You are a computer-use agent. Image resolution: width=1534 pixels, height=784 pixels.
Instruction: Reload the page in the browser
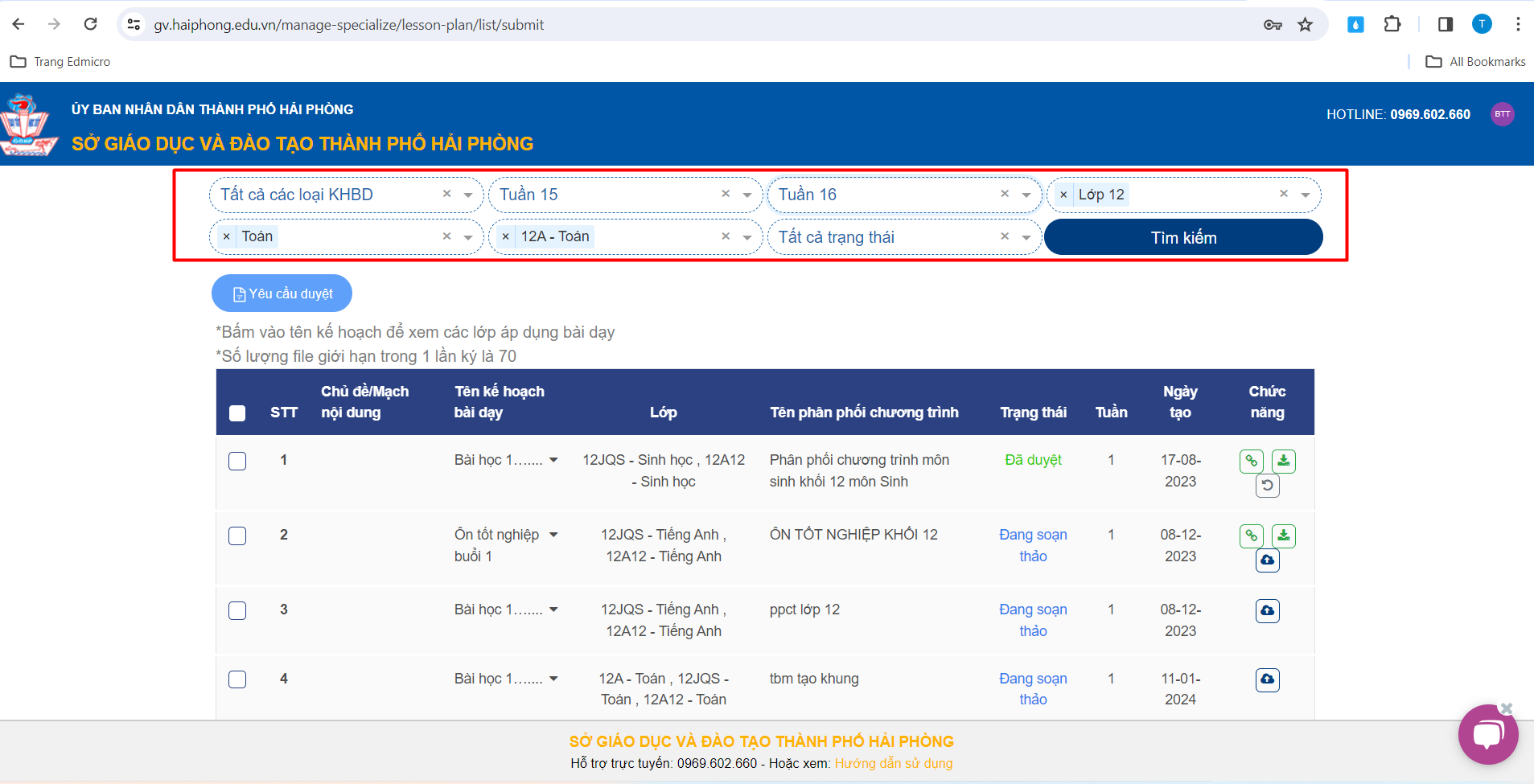pyautogui.click(x=91, y=24)
